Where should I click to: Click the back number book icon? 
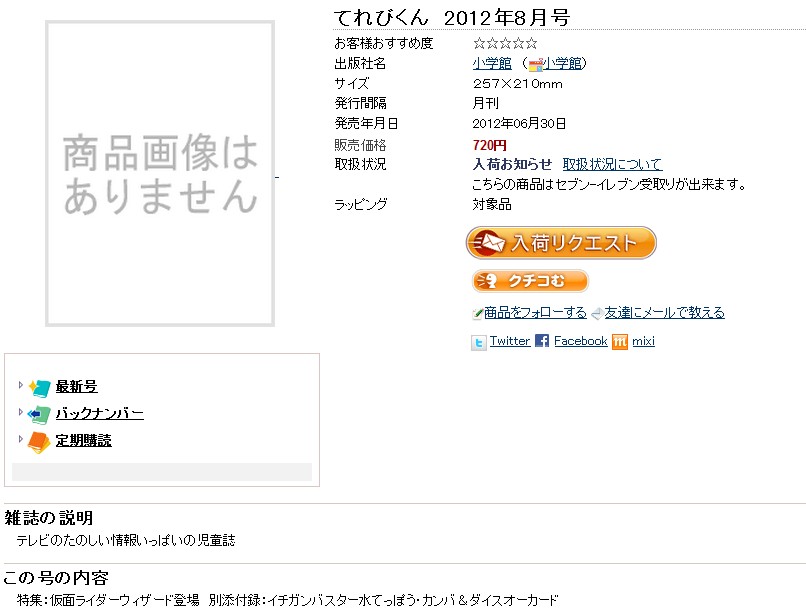(39, 415)
